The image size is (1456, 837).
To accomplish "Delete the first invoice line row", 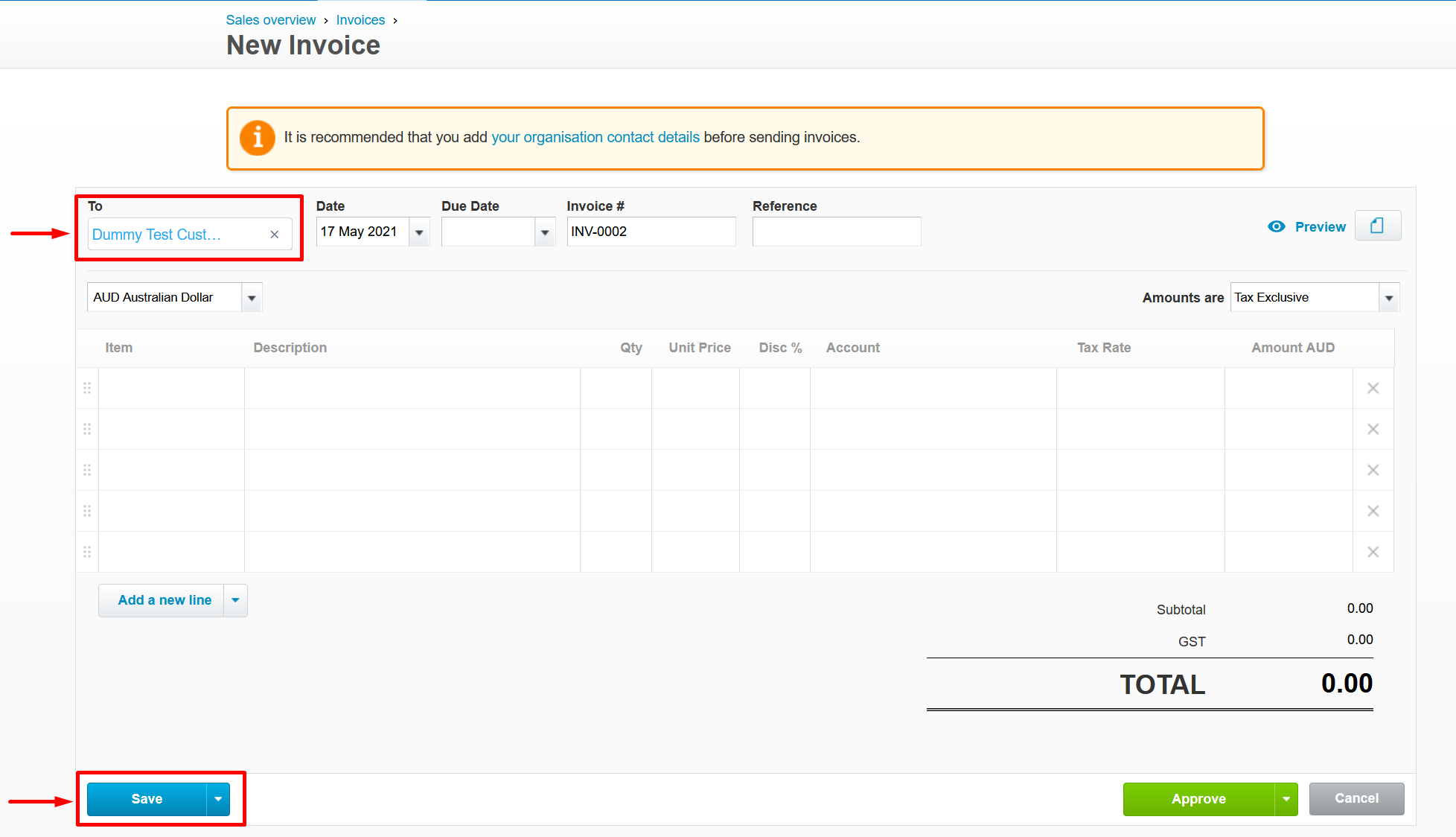I will click(x=1373, y=388).
